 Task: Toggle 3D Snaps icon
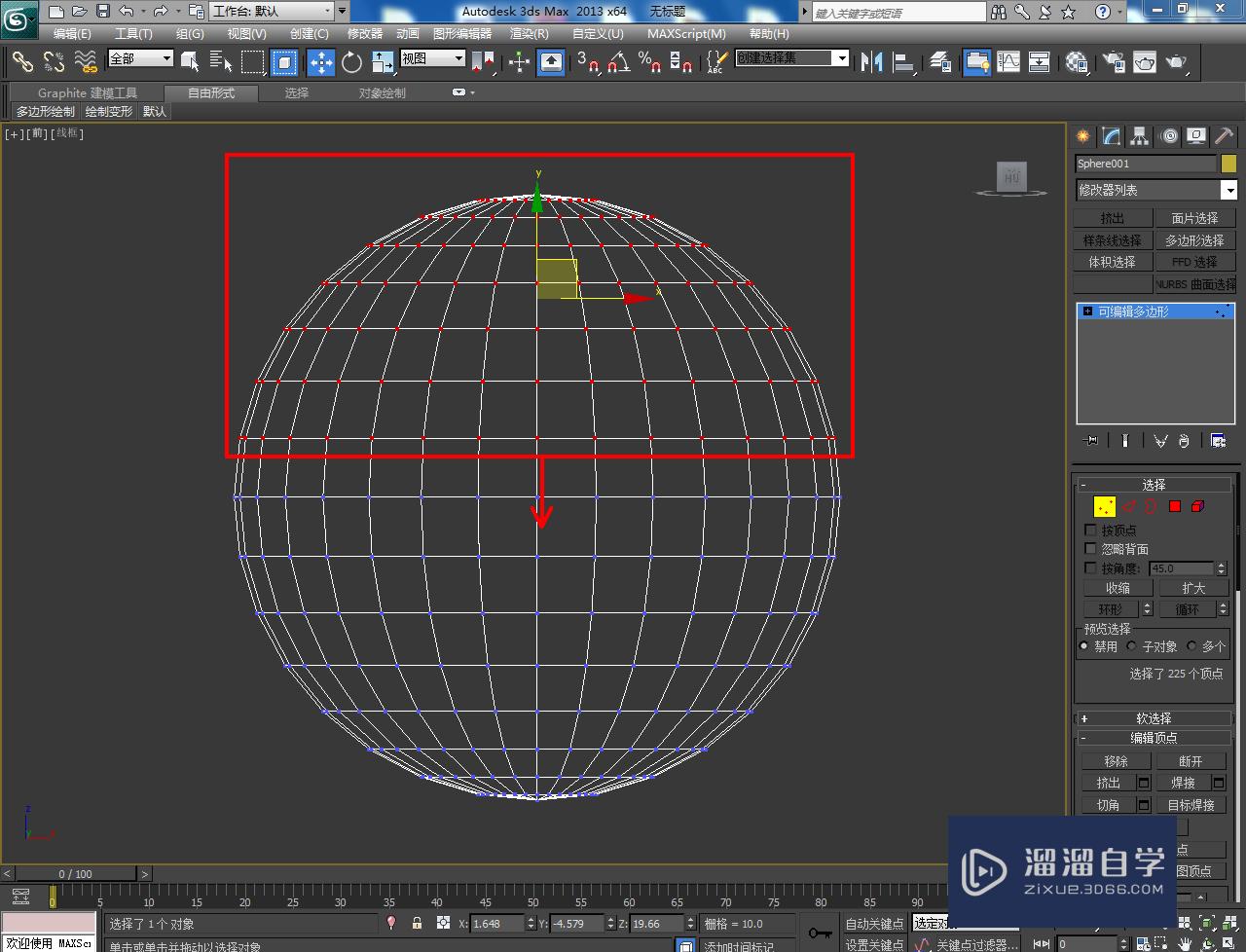point(588,62)
